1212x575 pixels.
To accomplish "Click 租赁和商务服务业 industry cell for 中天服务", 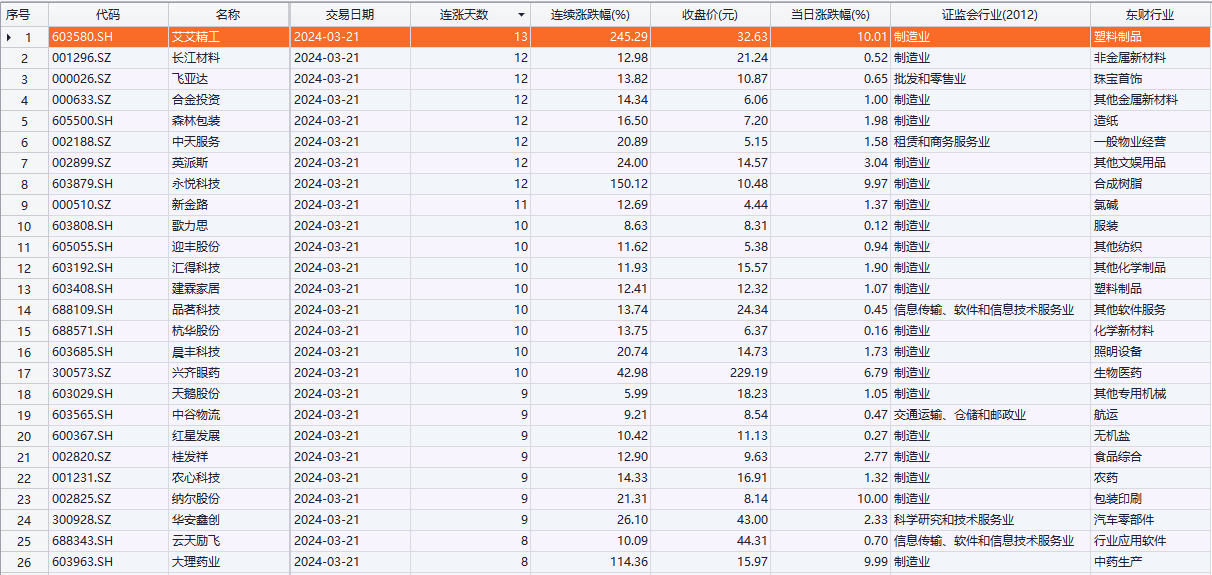I will pos(989,142).
